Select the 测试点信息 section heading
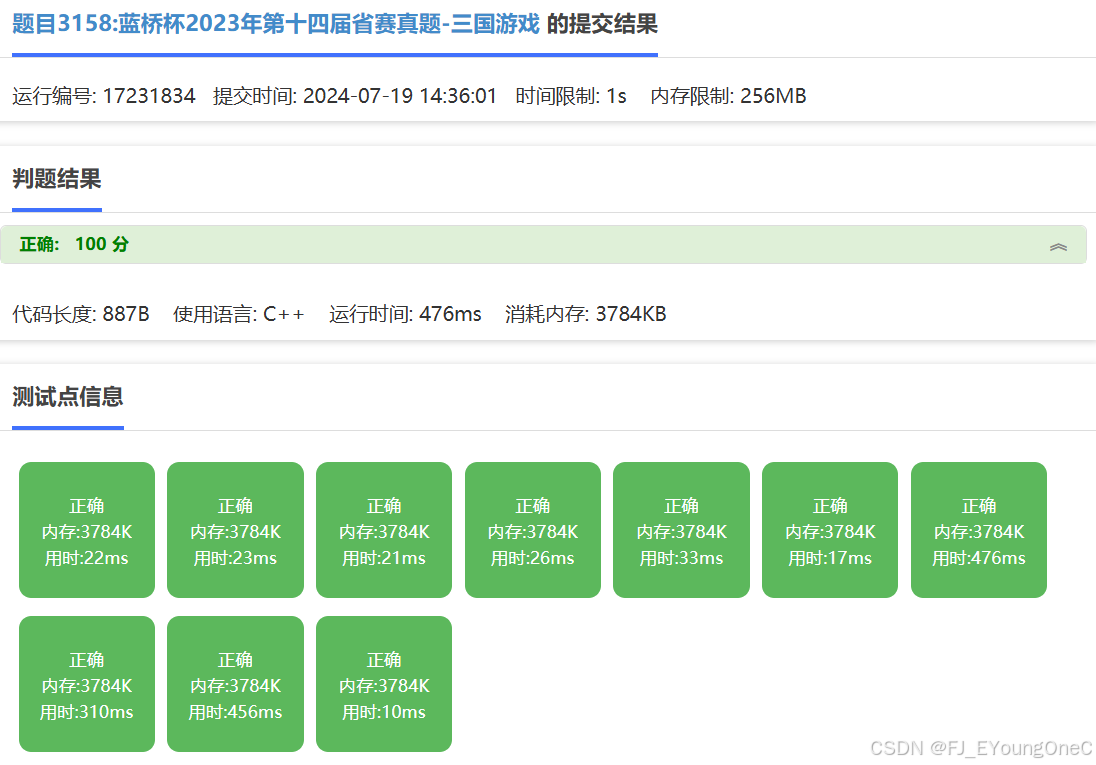The height and width of the screenshot is (765, 1096). click(68, 397)
